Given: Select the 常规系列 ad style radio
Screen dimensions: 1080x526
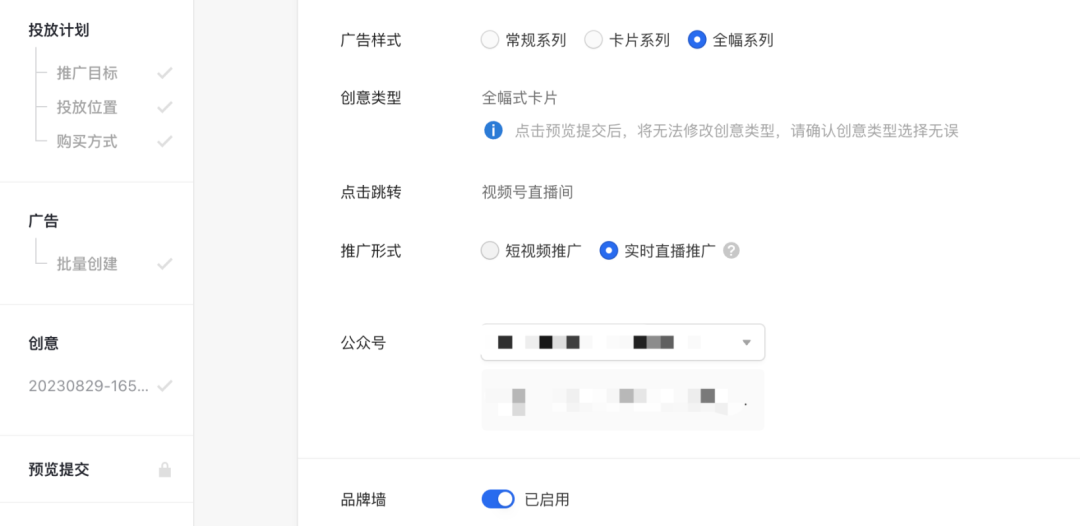Looking at the screenshot, I should [490, 40].
